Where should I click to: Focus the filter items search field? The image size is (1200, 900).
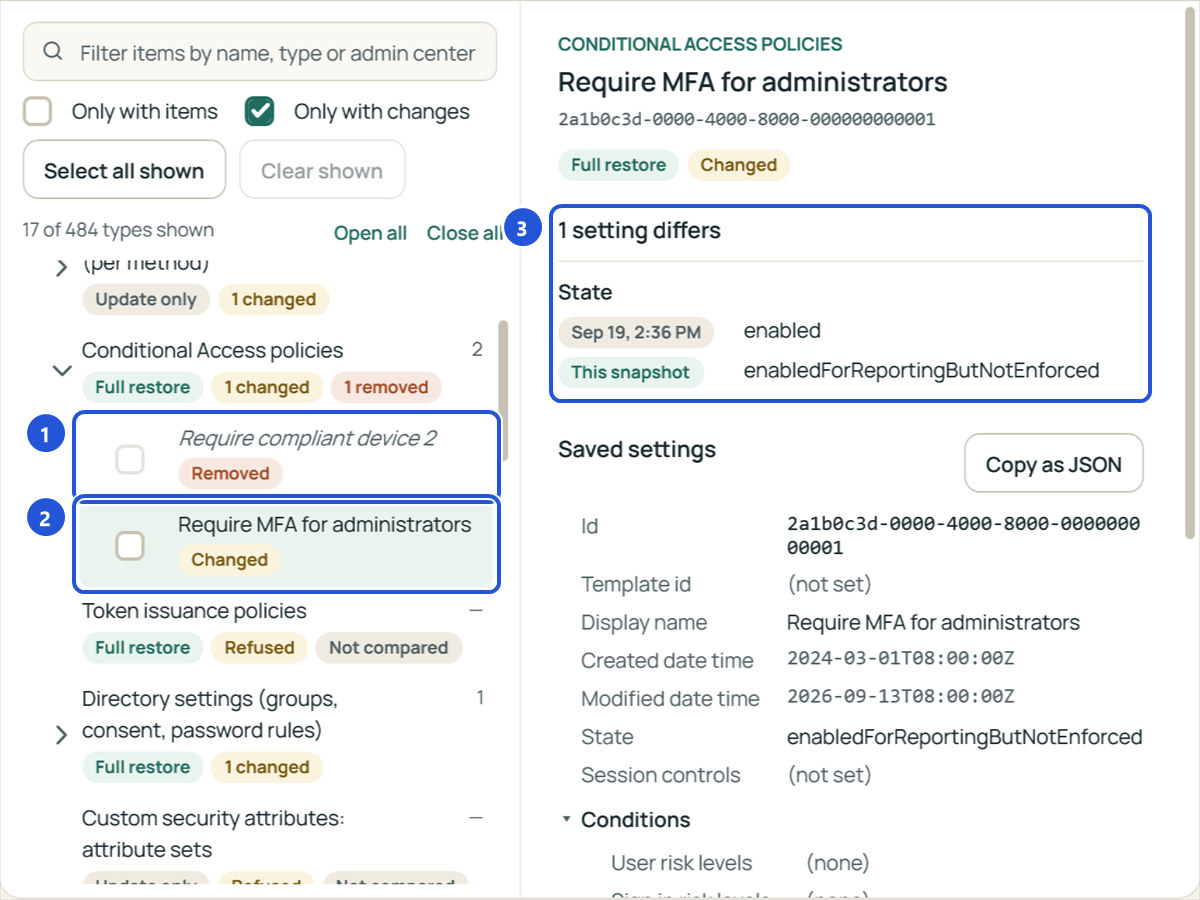point(260,52)
